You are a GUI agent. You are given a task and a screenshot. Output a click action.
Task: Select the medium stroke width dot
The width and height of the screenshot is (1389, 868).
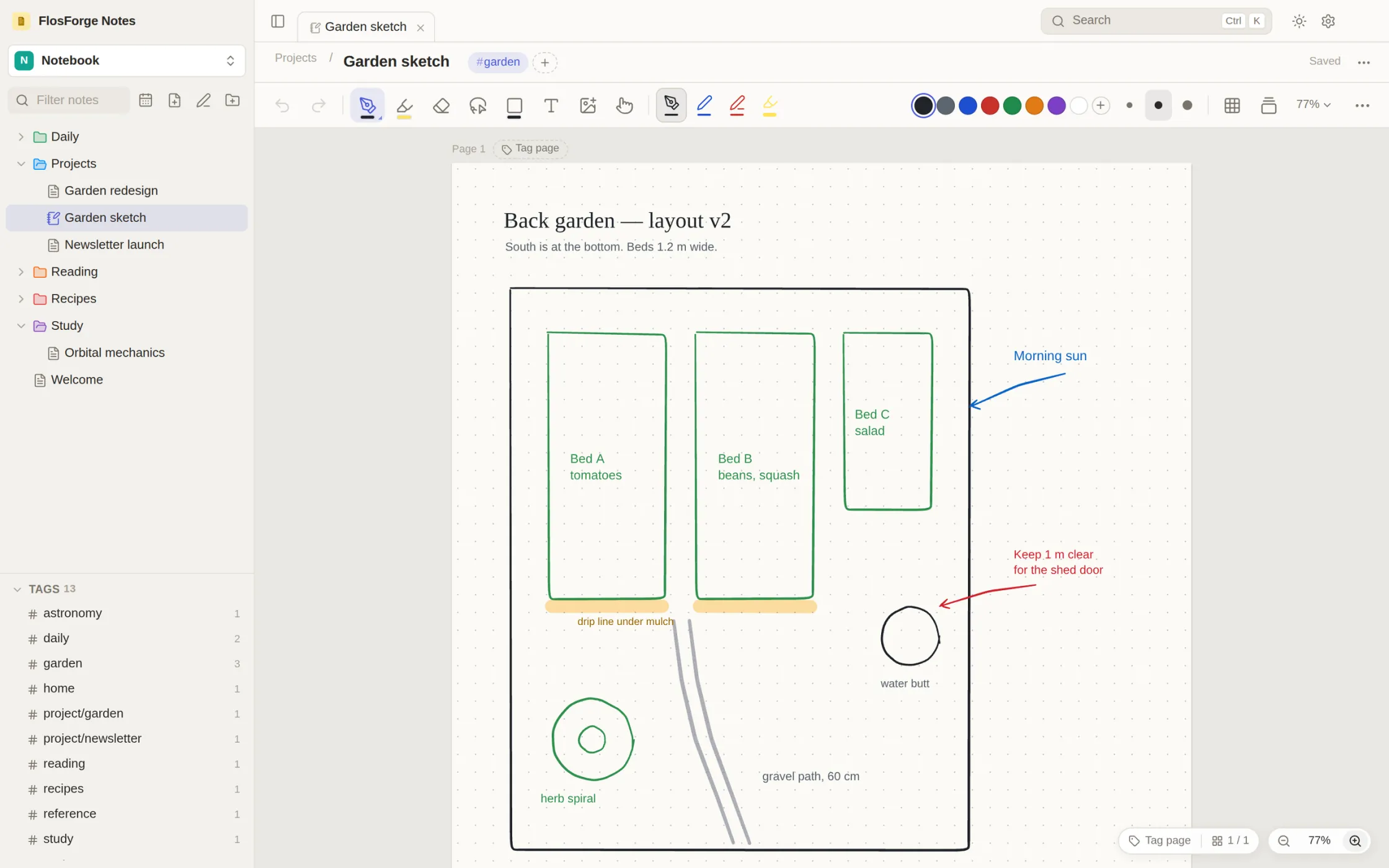(1158, 105)
